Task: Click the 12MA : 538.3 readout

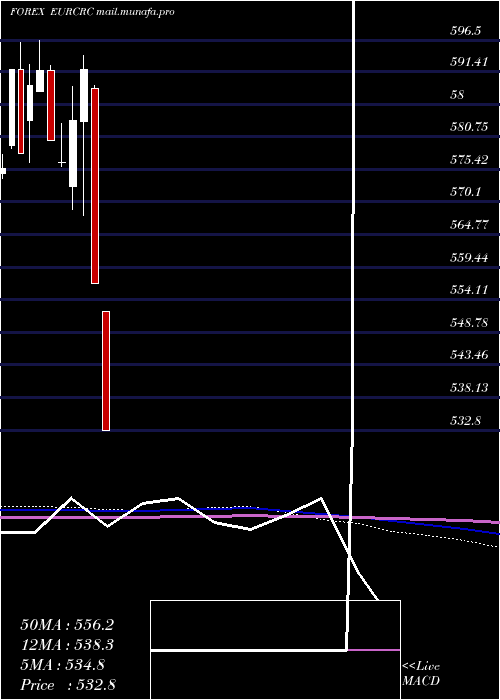Action: (x=67, y=645)
